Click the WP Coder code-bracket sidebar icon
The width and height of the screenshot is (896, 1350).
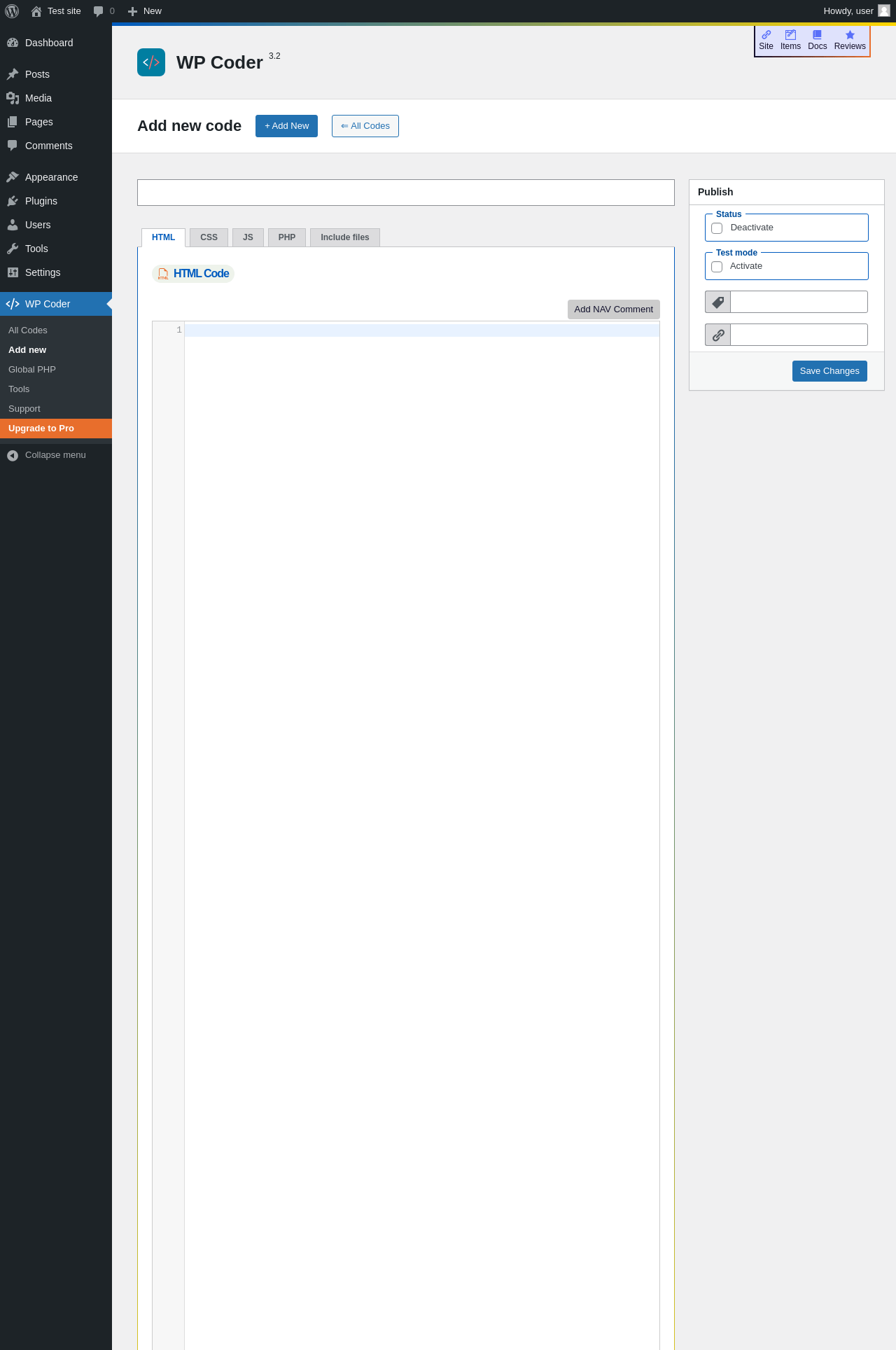(13, 304)
